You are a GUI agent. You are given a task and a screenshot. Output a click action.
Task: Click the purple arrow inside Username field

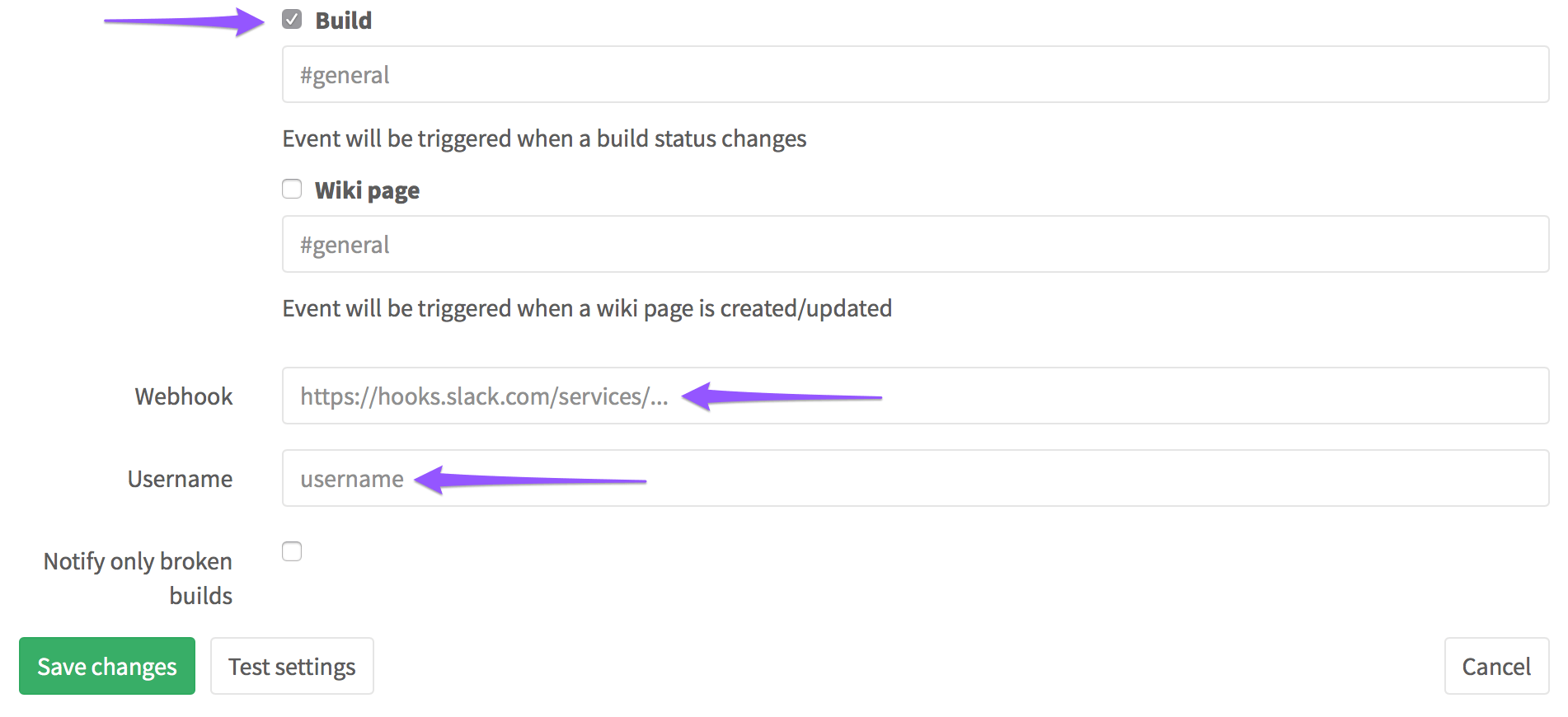point(530,480)
